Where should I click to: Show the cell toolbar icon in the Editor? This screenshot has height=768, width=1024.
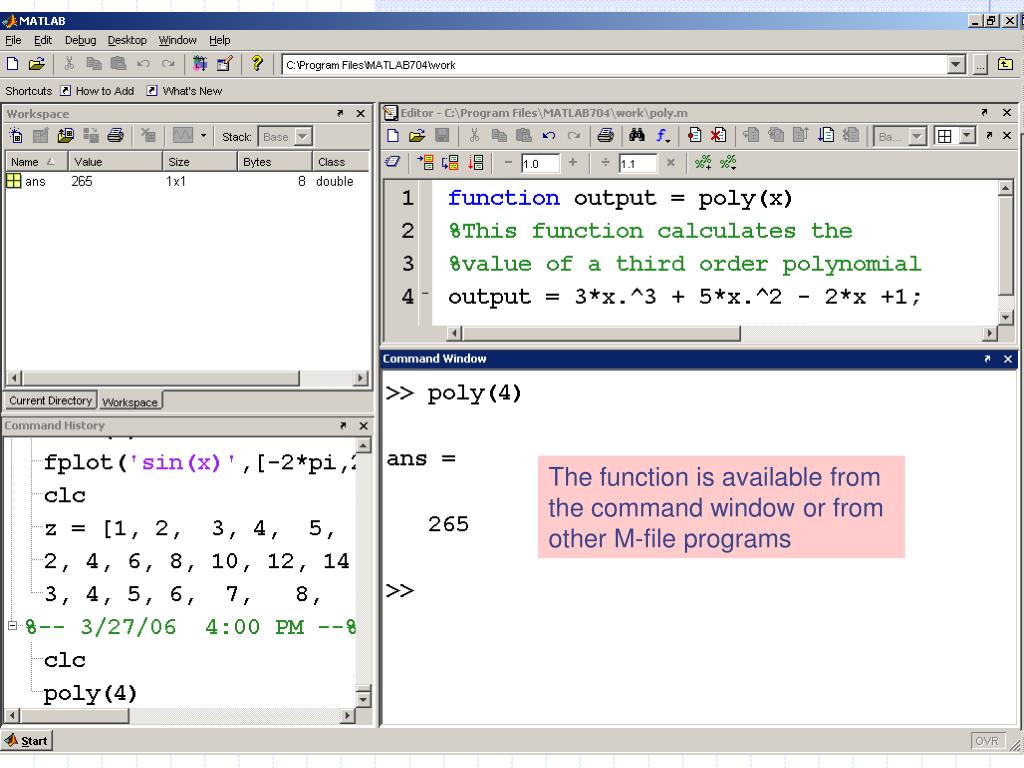pyautogui.click(x=392, y=162)
